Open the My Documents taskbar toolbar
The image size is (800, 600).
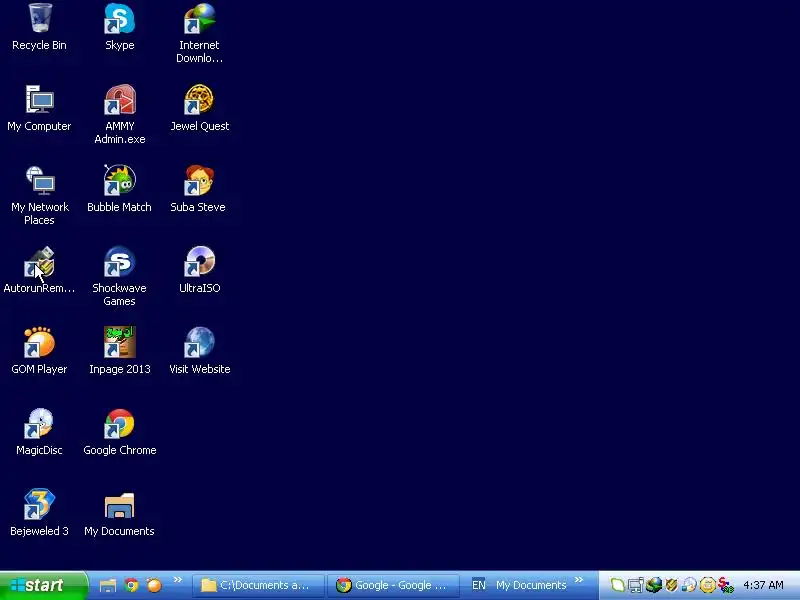[531, 585]
